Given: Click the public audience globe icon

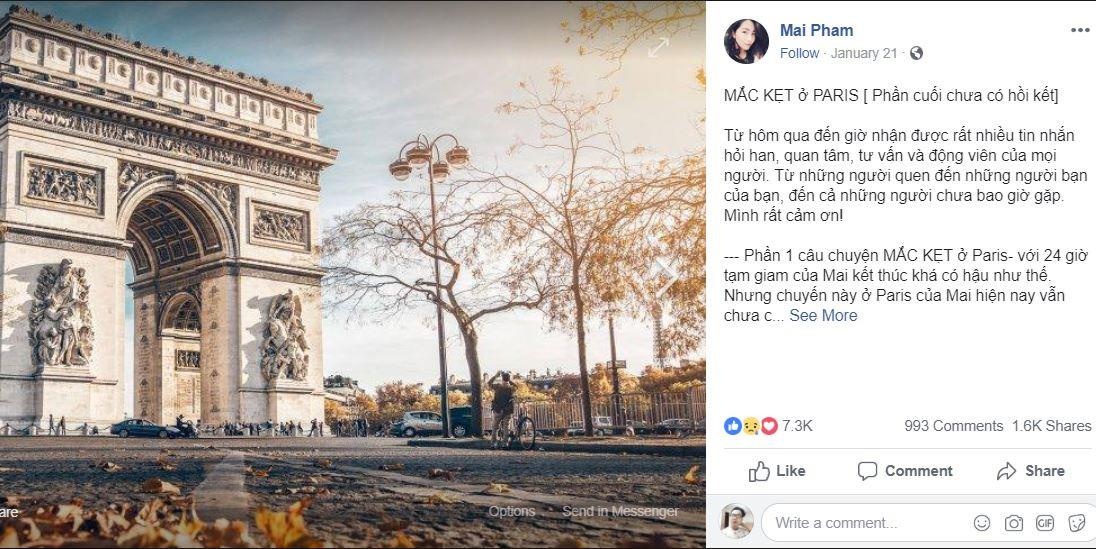Looking at the screenshot, I should (916, 53).
